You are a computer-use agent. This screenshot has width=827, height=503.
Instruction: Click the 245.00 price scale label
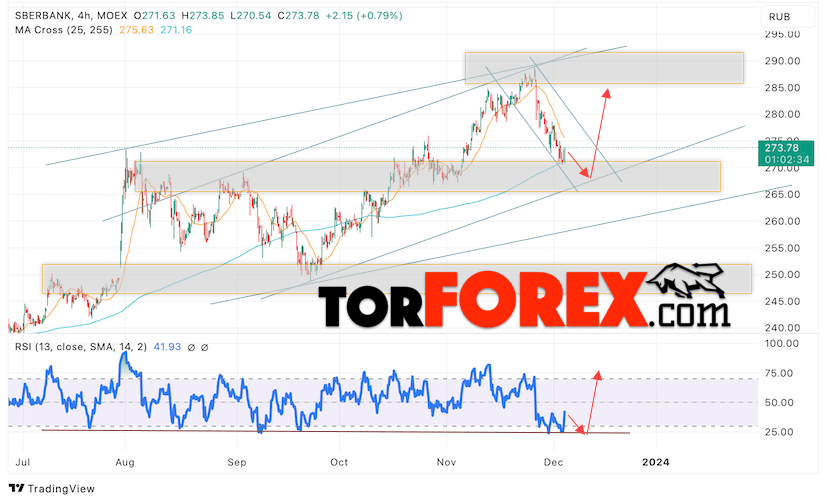783,302
